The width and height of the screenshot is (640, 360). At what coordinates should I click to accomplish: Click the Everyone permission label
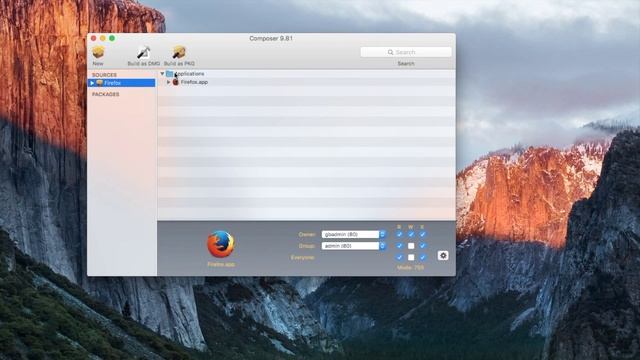coord(302,258)
